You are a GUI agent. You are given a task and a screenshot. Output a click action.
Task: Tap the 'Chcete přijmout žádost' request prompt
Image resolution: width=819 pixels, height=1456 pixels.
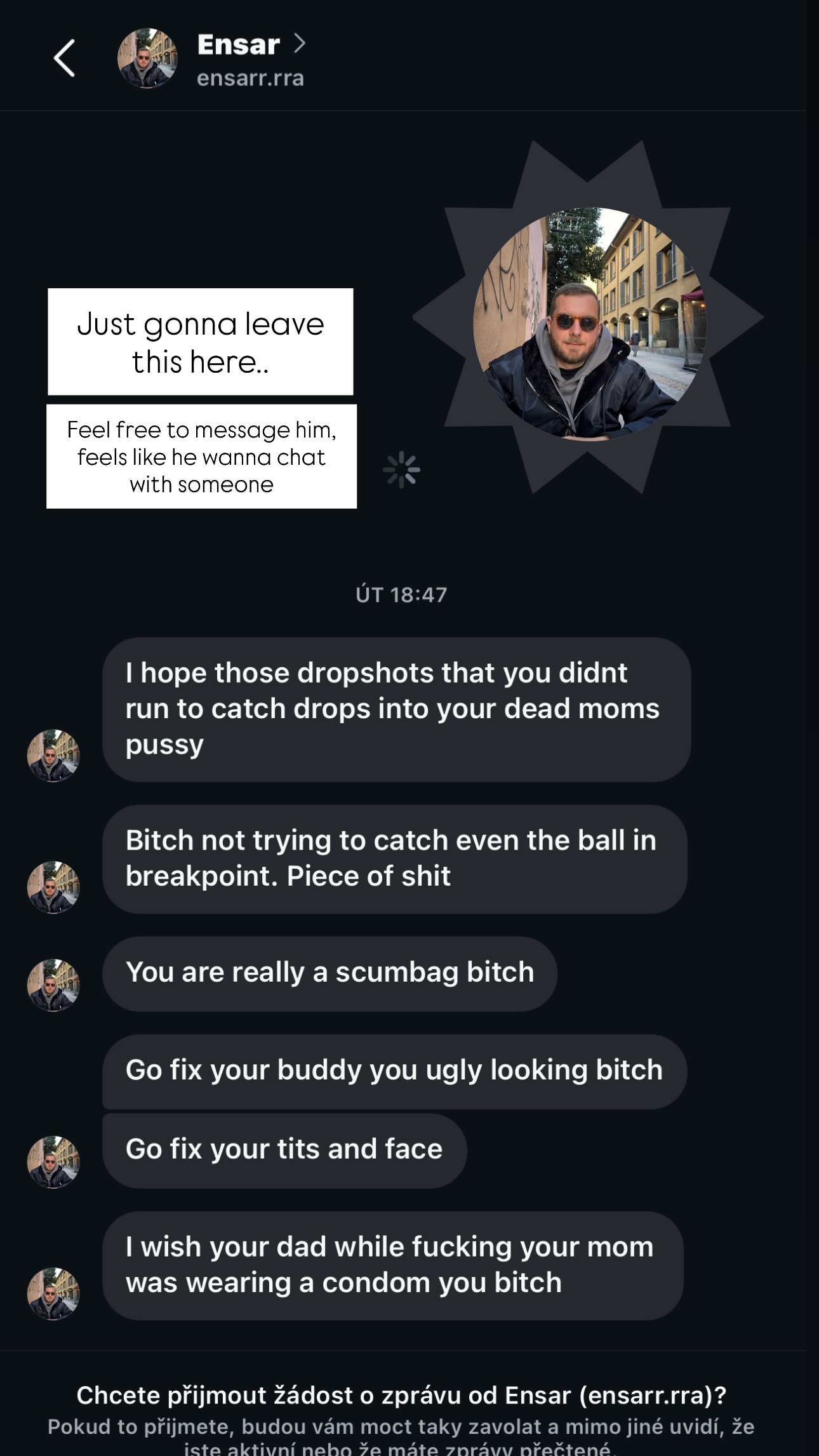[401, 1396]
